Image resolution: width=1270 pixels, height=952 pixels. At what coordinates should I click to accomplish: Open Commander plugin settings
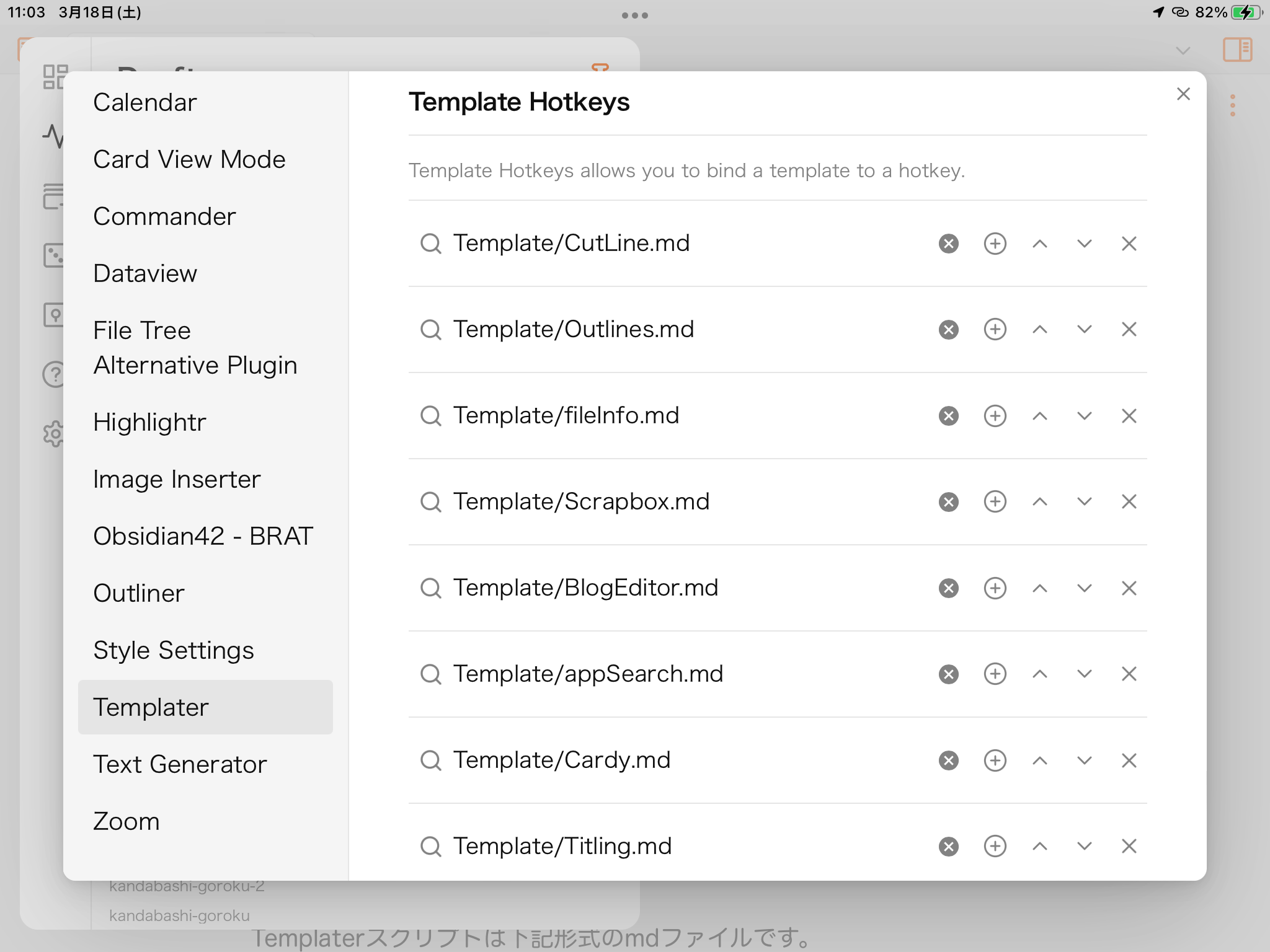(x=164, y=216)
